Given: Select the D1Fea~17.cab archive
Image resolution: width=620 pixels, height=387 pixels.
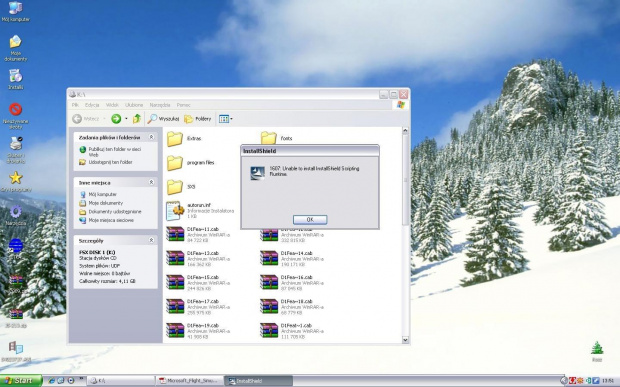Looking at the screenshot, I should pyautogui.click(x=198, y=306).
